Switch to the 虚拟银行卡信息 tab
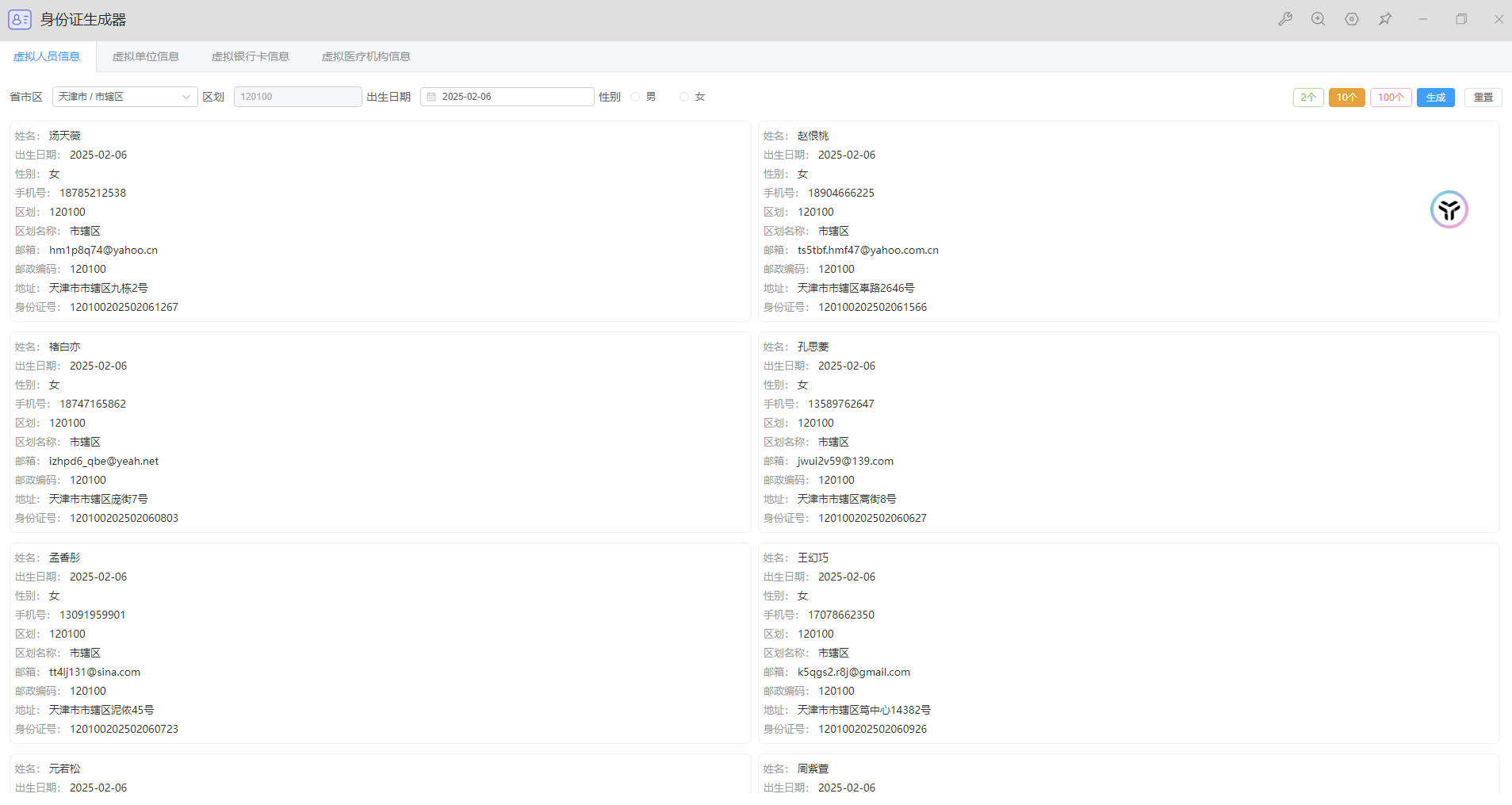 point(250,56)
